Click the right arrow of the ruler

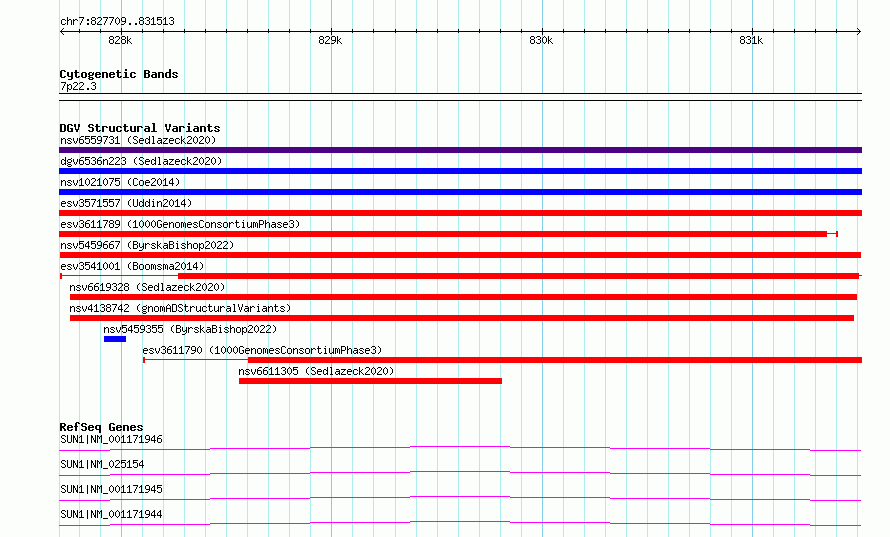tap(859, 31)
